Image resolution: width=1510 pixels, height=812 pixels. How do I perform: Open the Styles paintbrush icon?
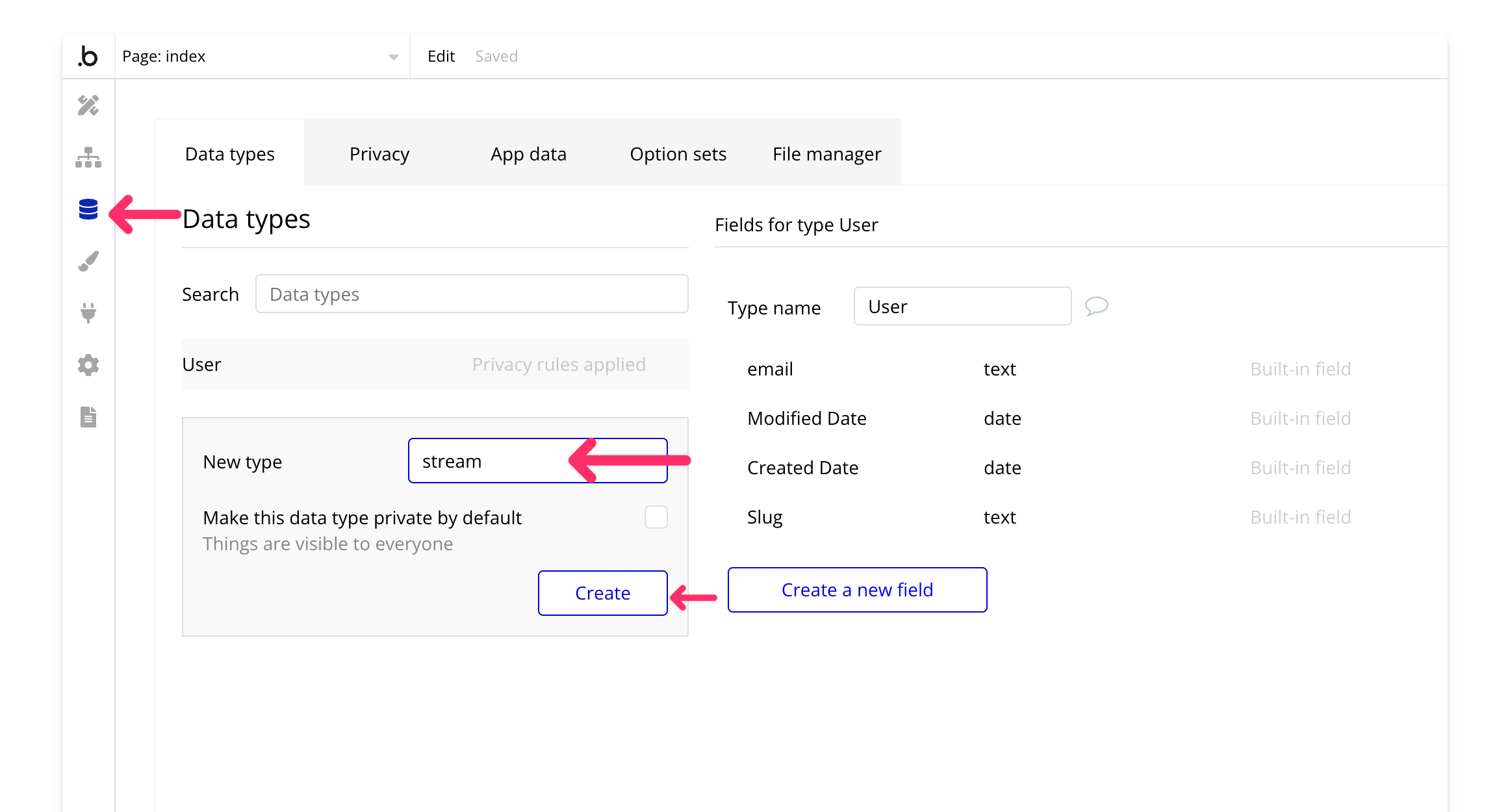pyautogui.click(x=88, y=261)
